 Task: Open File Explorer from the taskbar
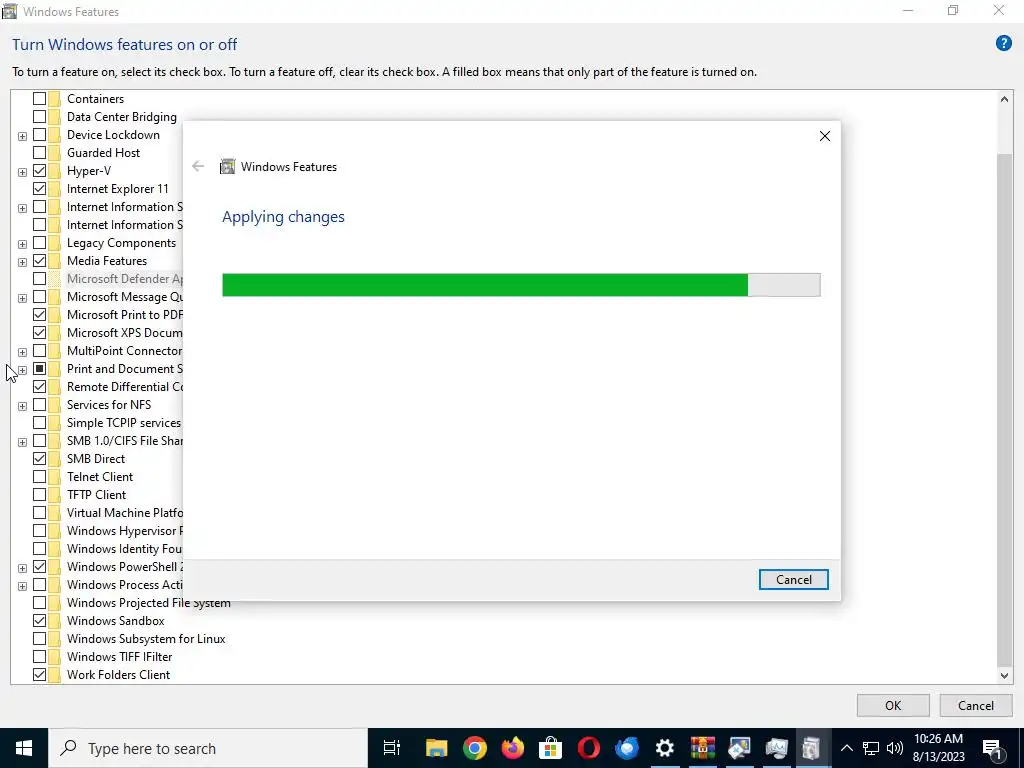436,748
